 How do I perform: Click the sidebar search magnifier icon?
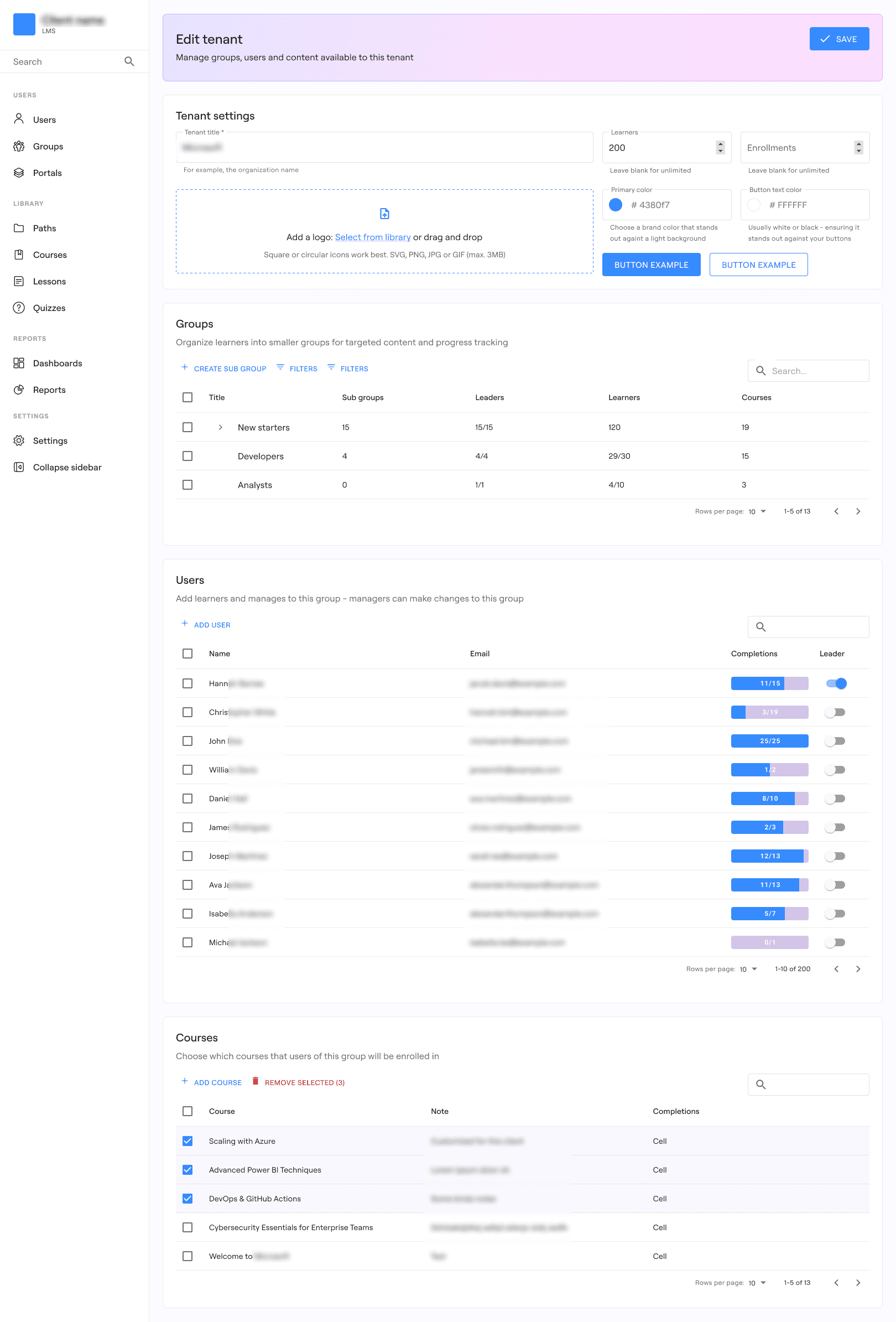129,61
